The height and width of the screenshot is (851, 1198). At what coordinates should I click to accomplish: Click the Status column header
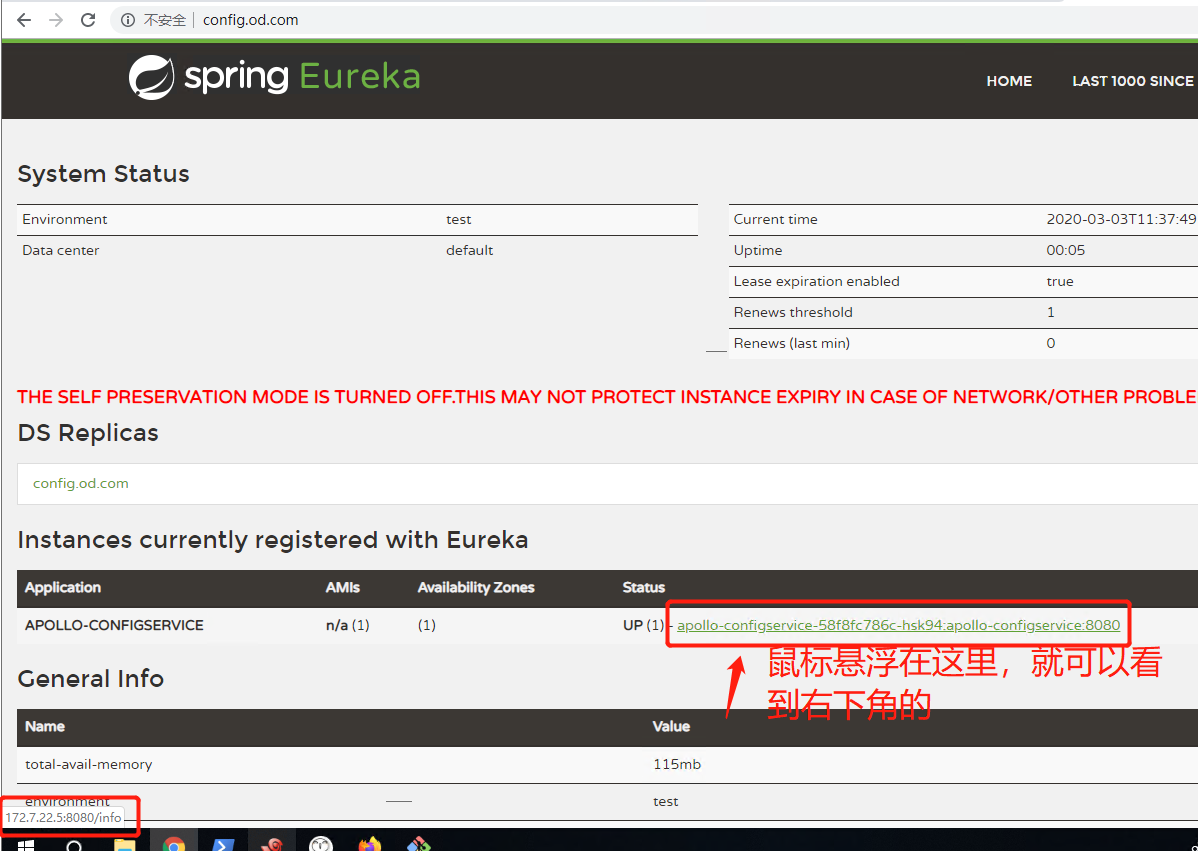point(643,587)
